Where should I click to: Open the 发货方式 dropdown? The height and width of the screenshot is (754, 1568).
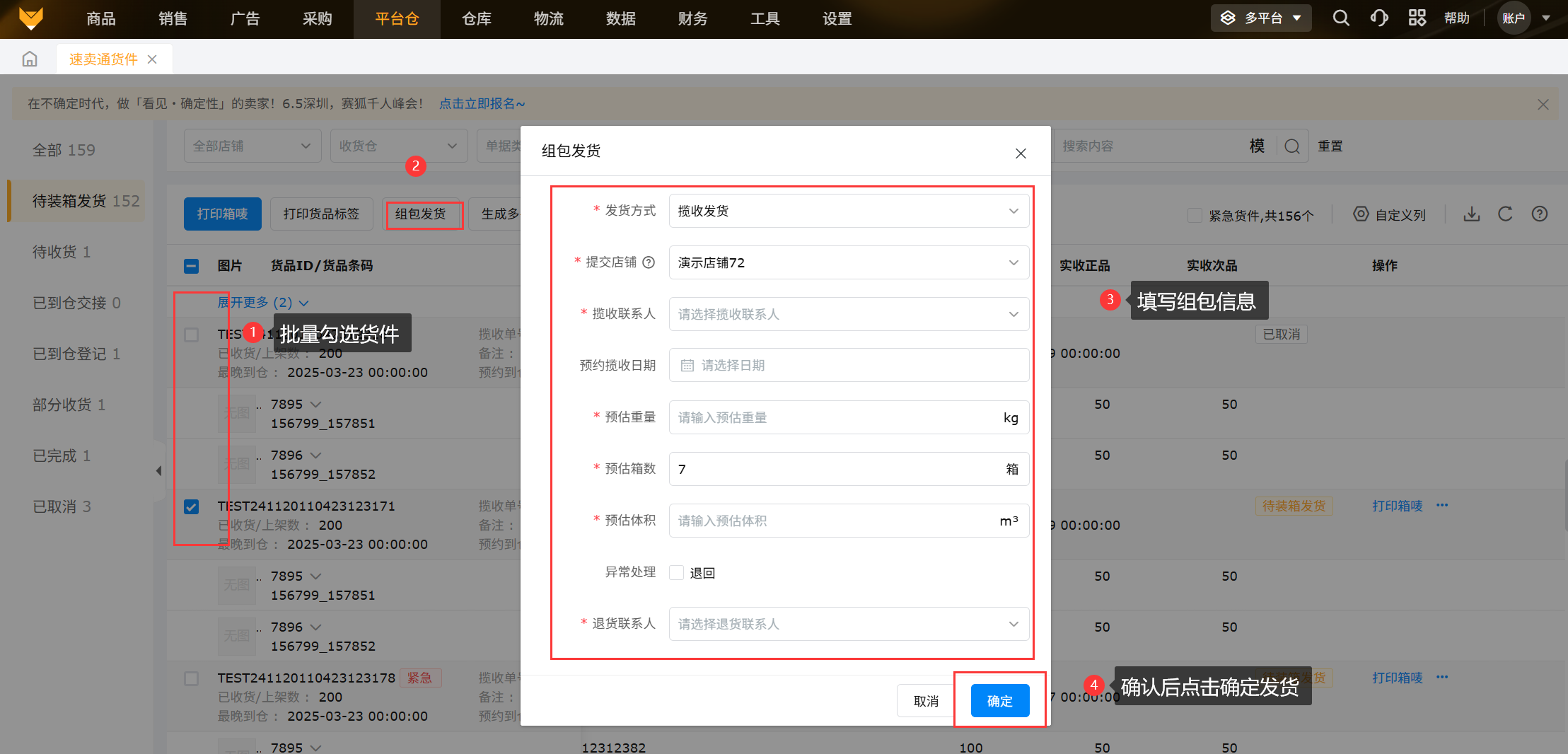(x=848, y=211)
